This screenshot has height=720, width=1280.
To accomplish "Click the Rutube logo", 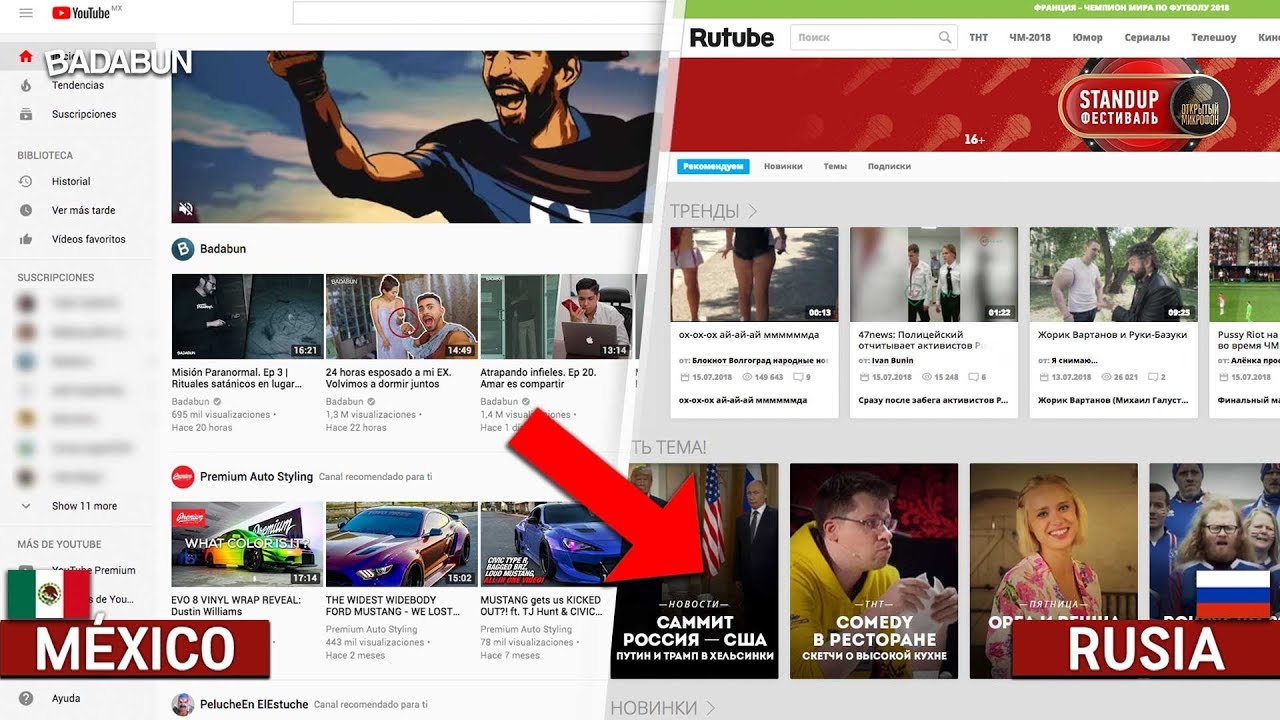I will [x=732, y=38].
